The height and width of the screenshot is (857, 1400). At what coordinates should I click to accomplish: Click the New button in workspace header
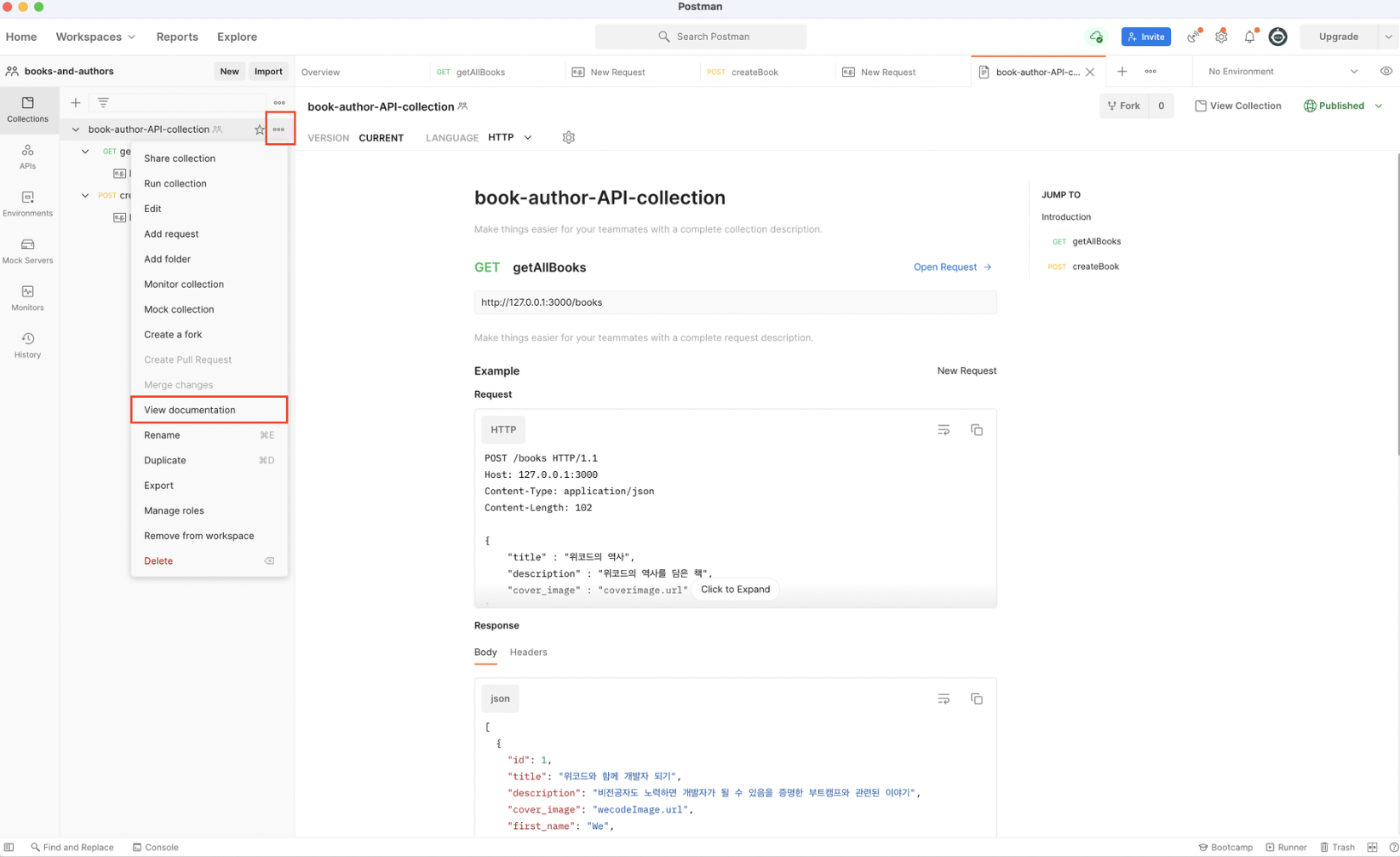(x=229, y=72)
